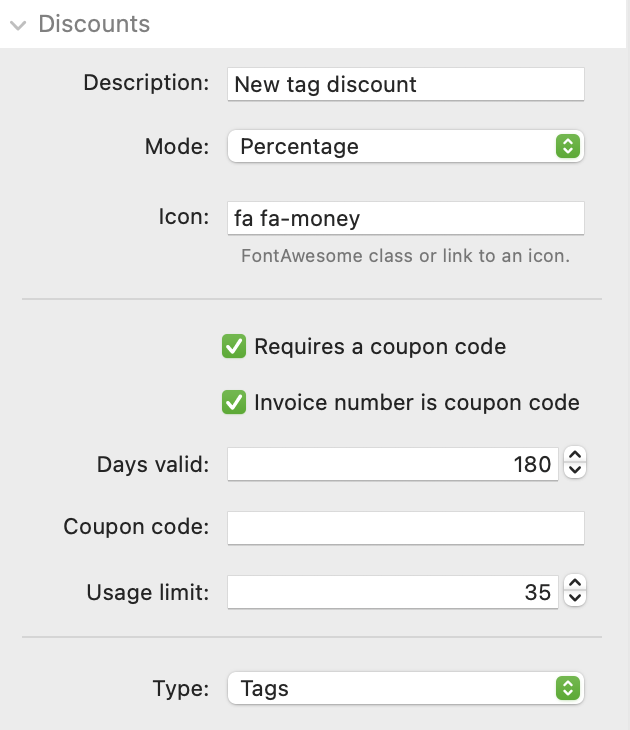
Task: Click the Requires a coupon code label
Action: [x=380, y=347]
